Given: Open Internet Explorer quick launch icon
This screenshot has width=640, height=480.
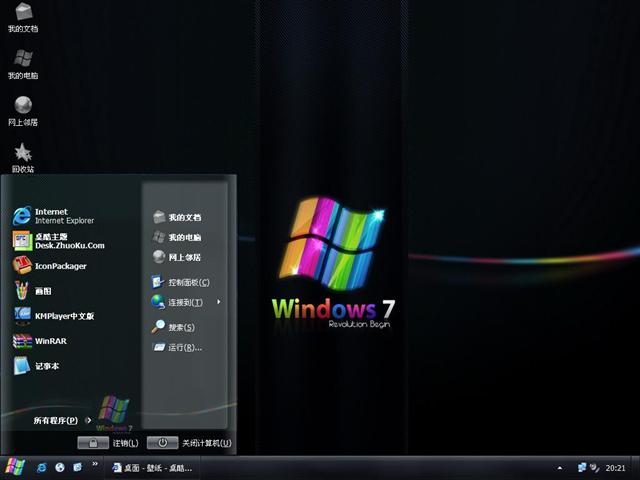Looking at the screenshot, I should 41,467.
